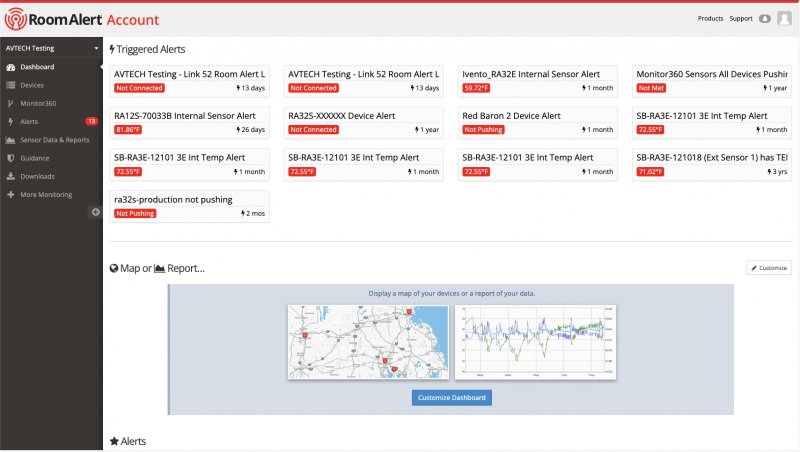This screenshot has height=452, width=800.
Task: Click the red 13 alerts count badge
Action: pyautogui.click(x=91, y=121)
